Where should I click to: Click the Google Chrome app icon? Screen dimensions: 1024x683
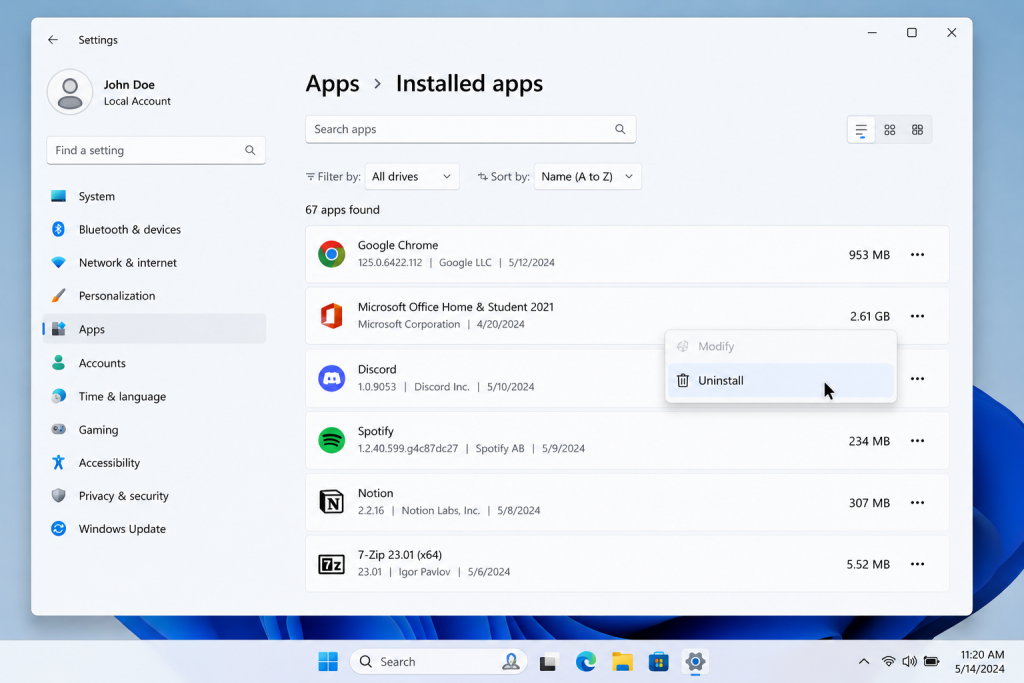click(x=332, y=254)
